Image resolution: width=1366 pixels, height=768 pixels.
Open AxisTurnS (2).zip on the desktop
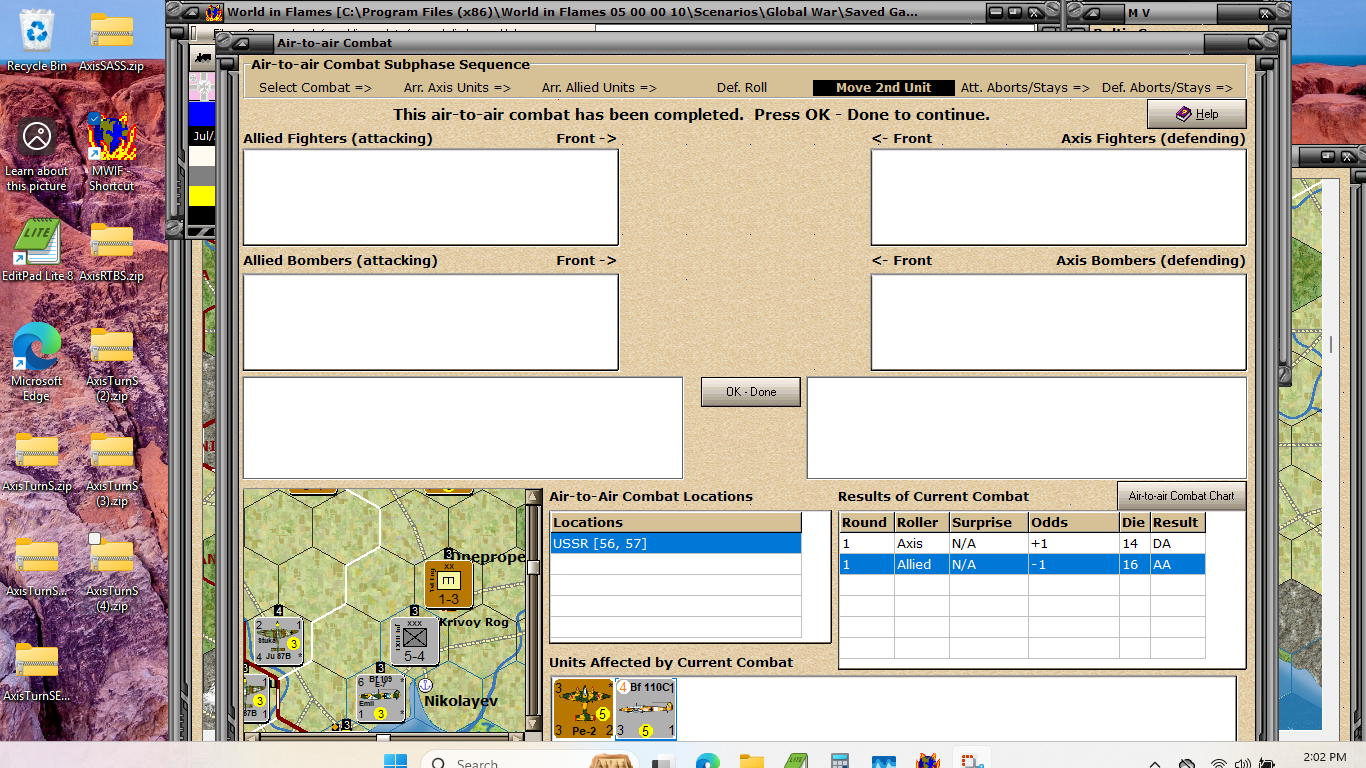(112, 362)
